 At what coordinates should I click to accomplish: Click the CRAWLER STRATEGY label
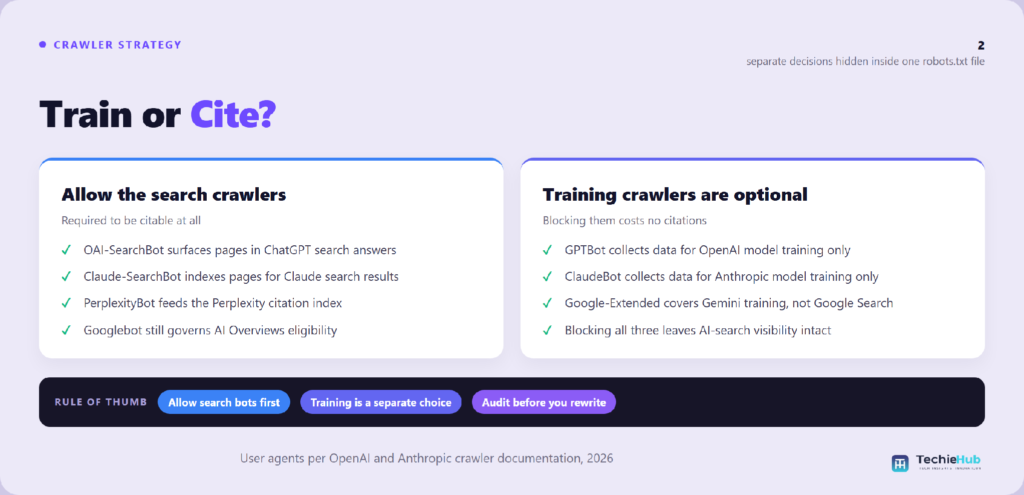pyautogui.click(x=118, y=45)
